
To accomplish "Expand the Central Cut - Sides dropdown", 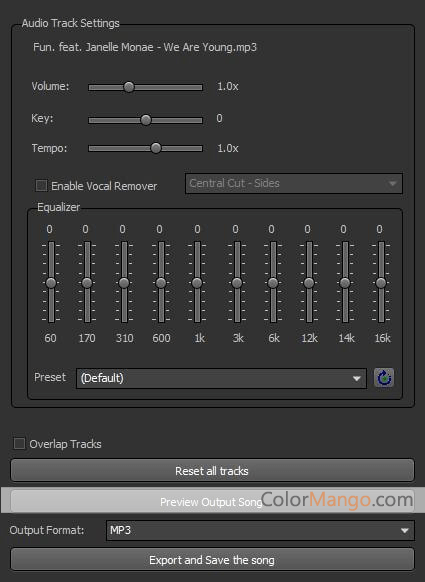I will 294,183.
